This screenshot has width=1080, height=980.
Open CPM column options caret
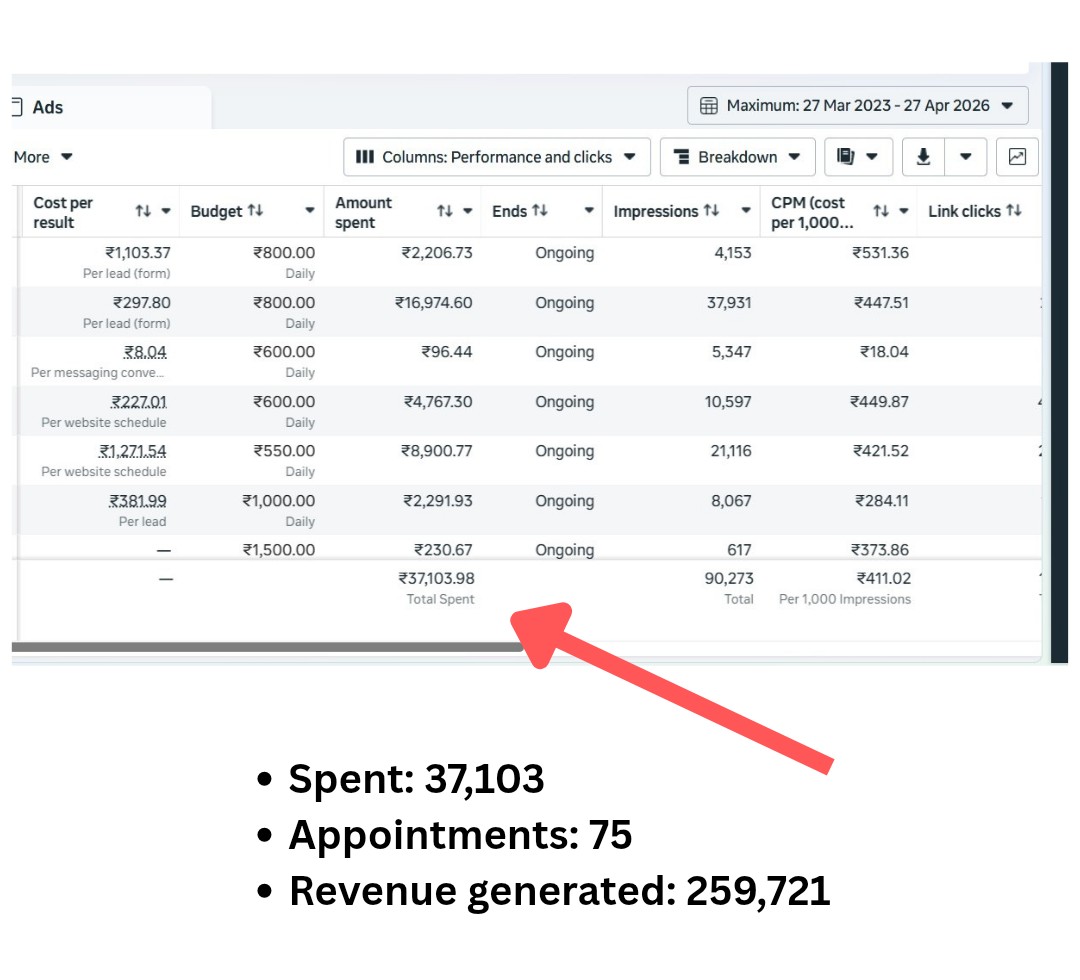coord(903,212)
